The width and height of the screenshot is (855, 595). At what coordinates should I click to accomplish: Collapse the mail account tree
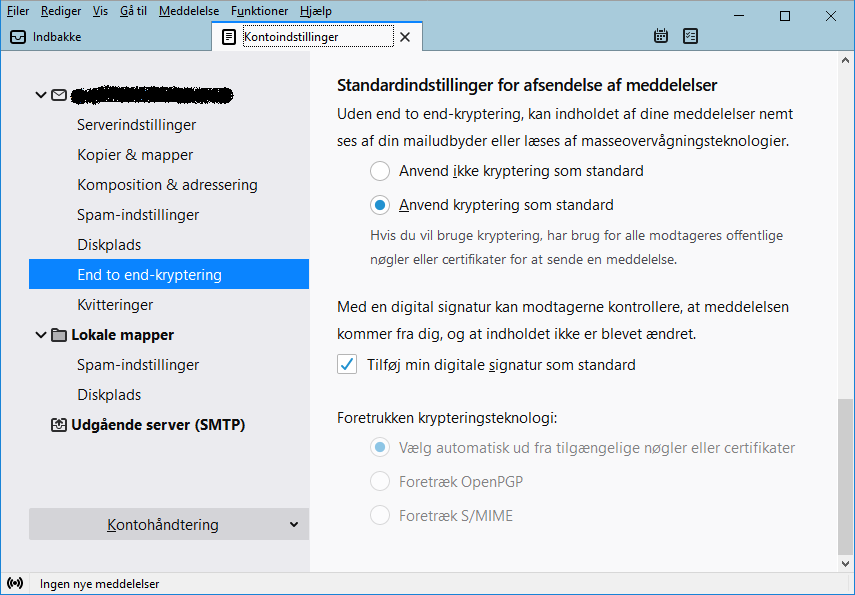41,95
